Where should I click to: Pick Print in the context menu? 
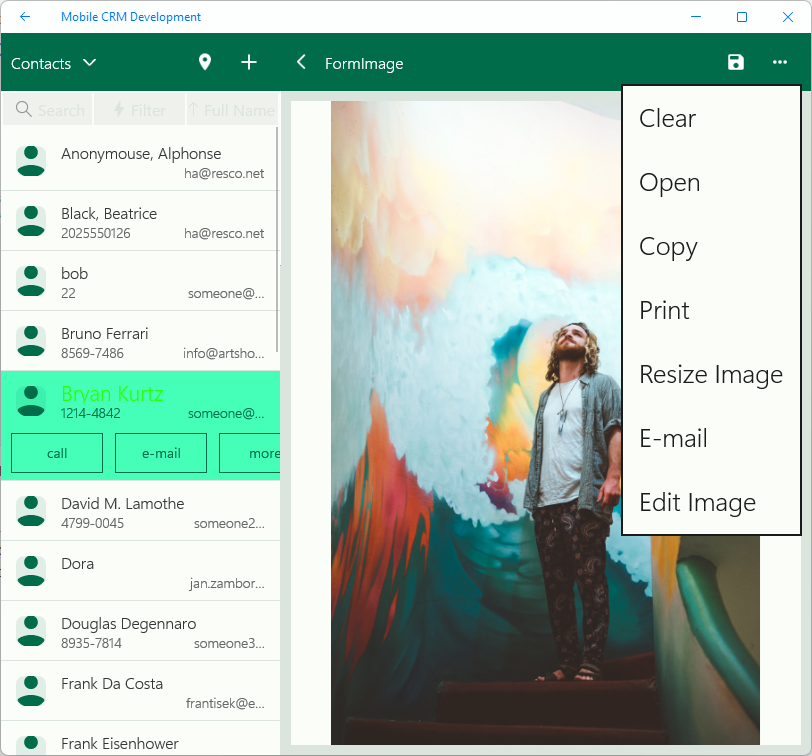click(664, 311)
